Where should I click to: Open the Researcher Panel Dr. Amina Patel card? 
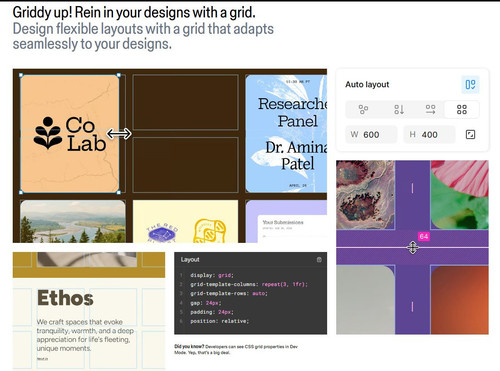[x=286, y=134]
